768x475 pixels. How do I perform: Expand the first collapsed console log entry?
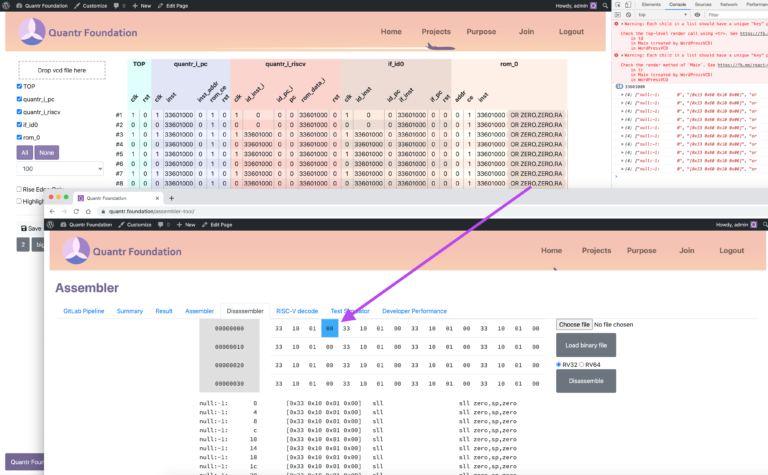coord(623,95)
